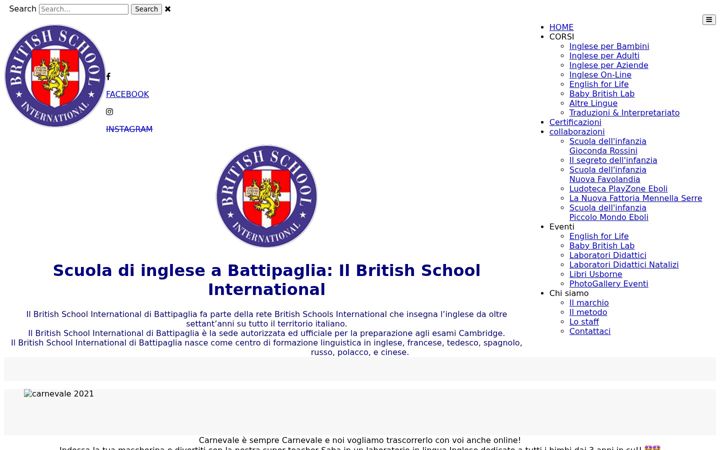Open Baby British Lab under CORSI
Image resolution: width=720 pixels, height=450 pixels.
602,94
